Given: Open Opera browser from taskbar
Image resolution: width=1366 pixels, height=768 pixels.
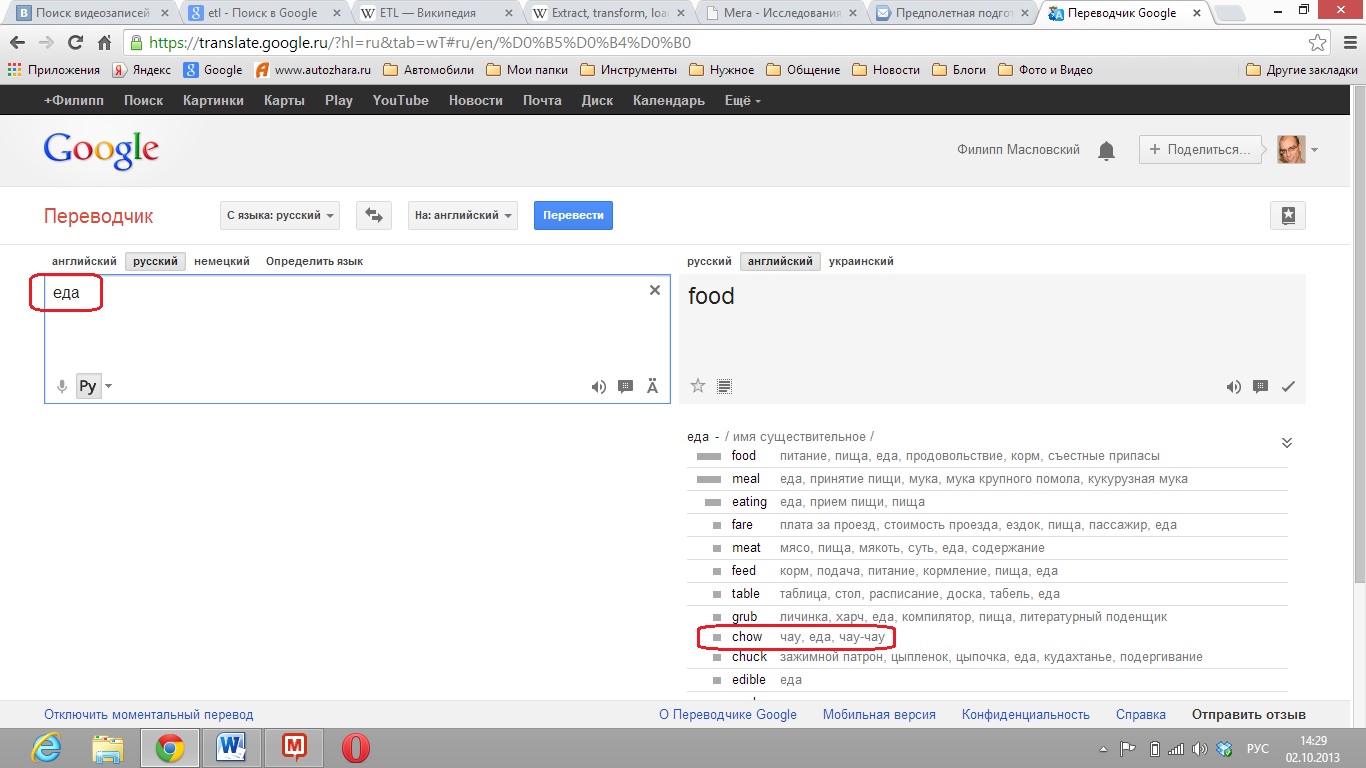Looking at the screenshot, I should click(355, 748).
